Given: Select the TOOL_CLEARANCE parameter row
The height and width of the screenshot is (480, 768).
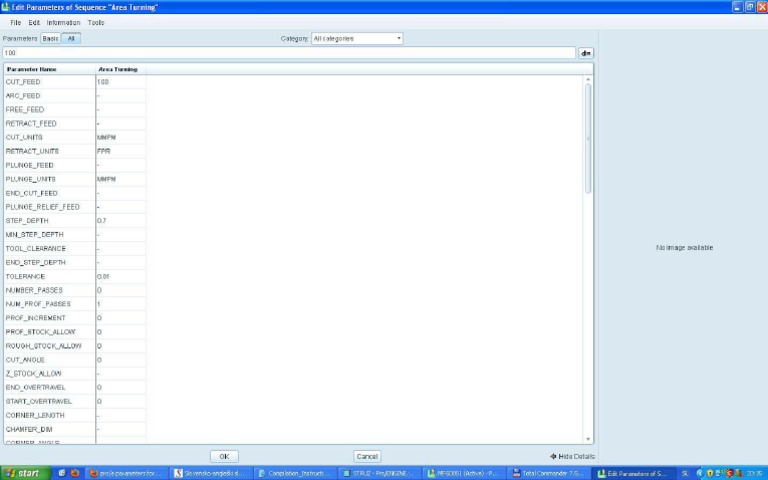Looking at the screenshot, I should click(x=75, y=248).
